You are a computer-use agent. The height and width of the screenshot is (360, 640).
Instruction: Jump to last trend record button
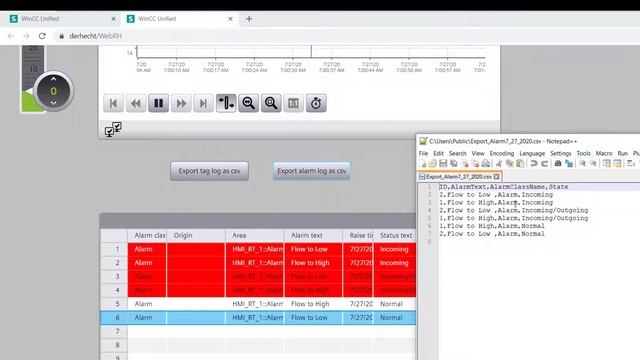(x=203, y=103)
